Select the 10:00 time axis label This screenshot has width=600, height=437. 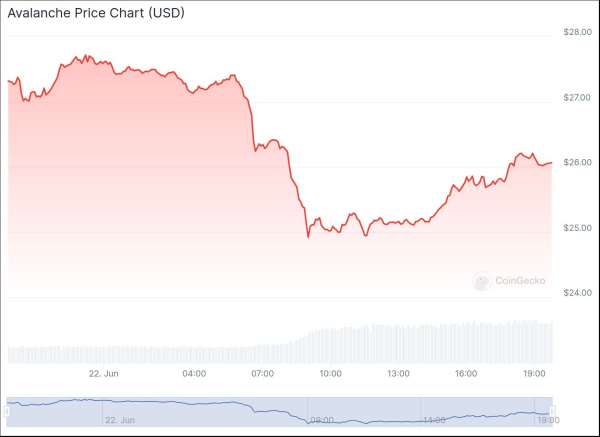point(330,374)
